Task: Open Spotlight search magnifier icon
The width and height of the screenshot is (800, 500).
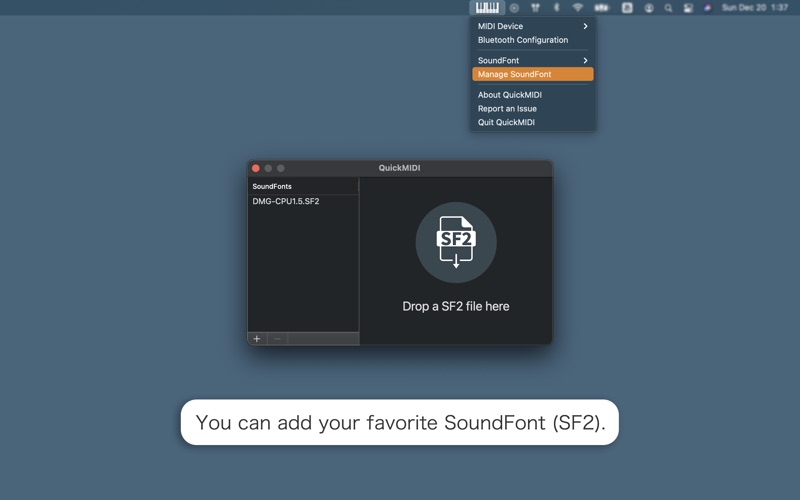Action: pos(668,8)
